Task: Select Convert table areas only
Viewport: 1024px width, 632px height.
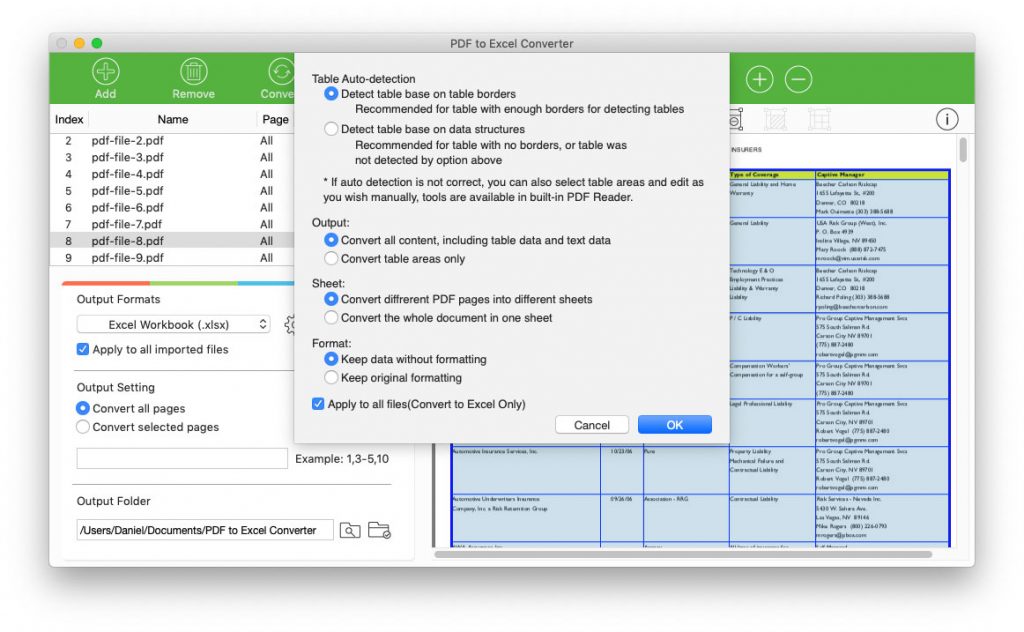Action: coord(331,259)
